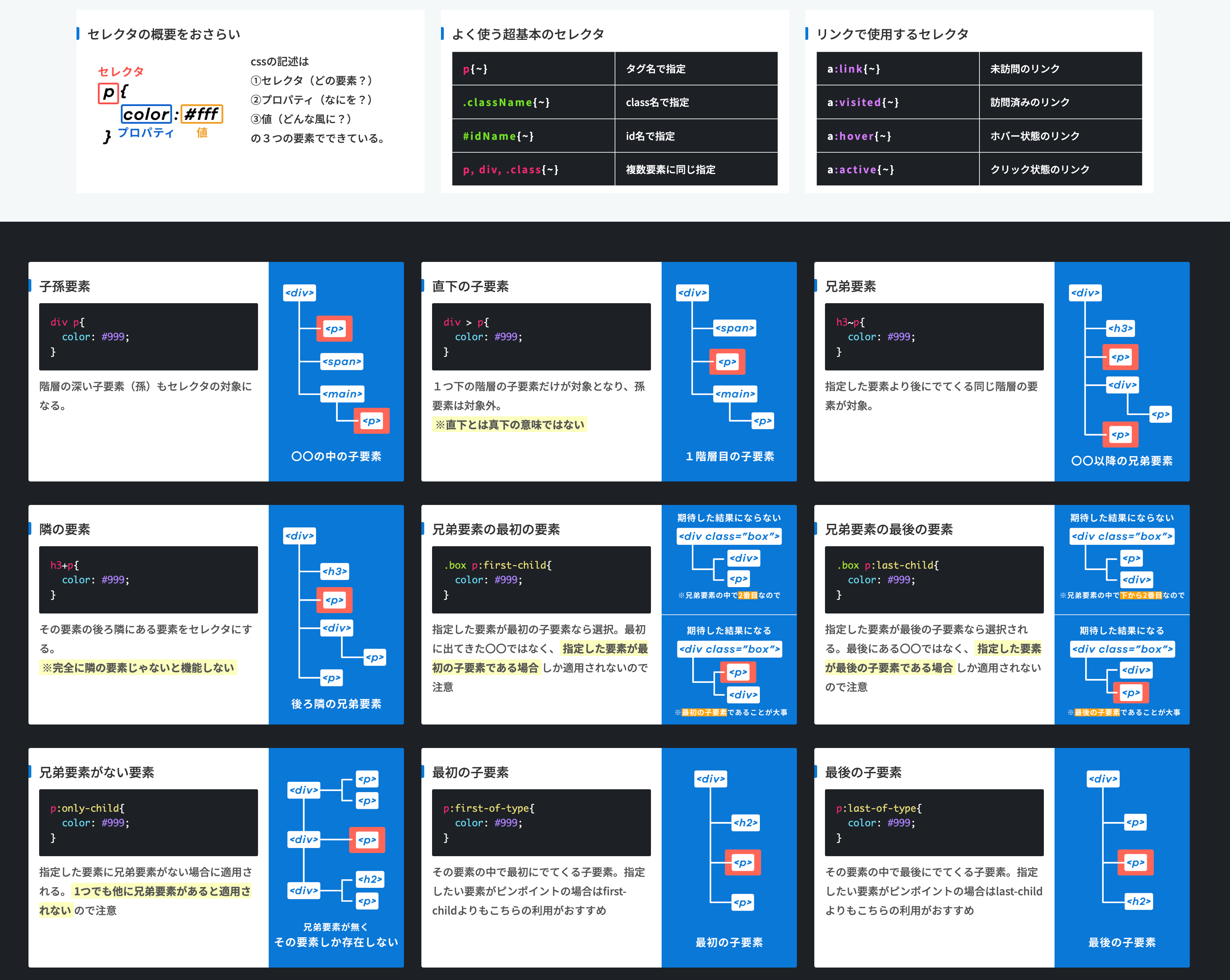This screenshot has width=1230, height=980.
Task: Click the code line "p:only-child{"
Action: tap(87, 808)
